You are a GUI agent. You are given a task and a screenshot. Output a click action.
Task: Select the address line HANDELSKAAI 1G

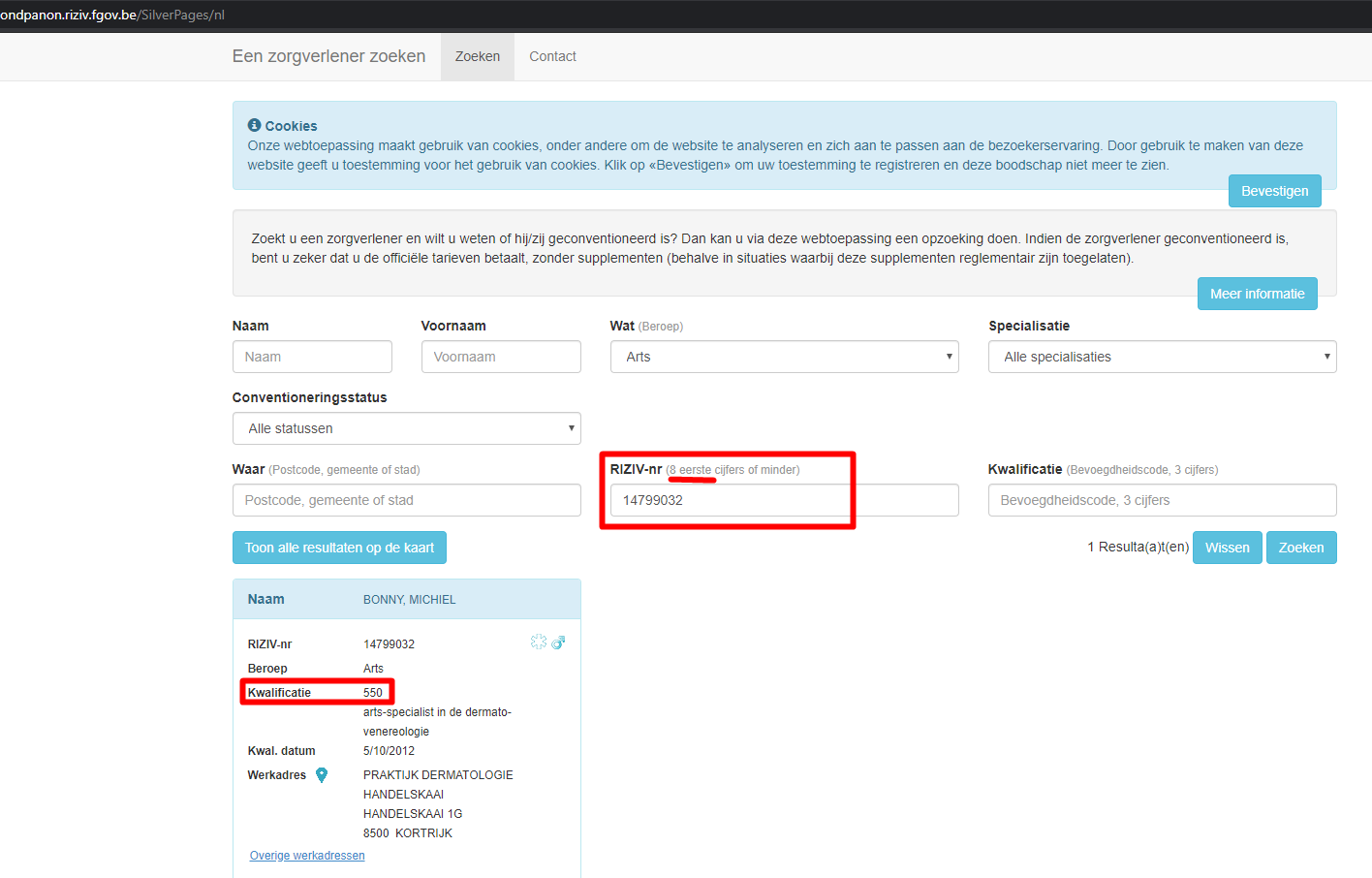click(413, 814)
